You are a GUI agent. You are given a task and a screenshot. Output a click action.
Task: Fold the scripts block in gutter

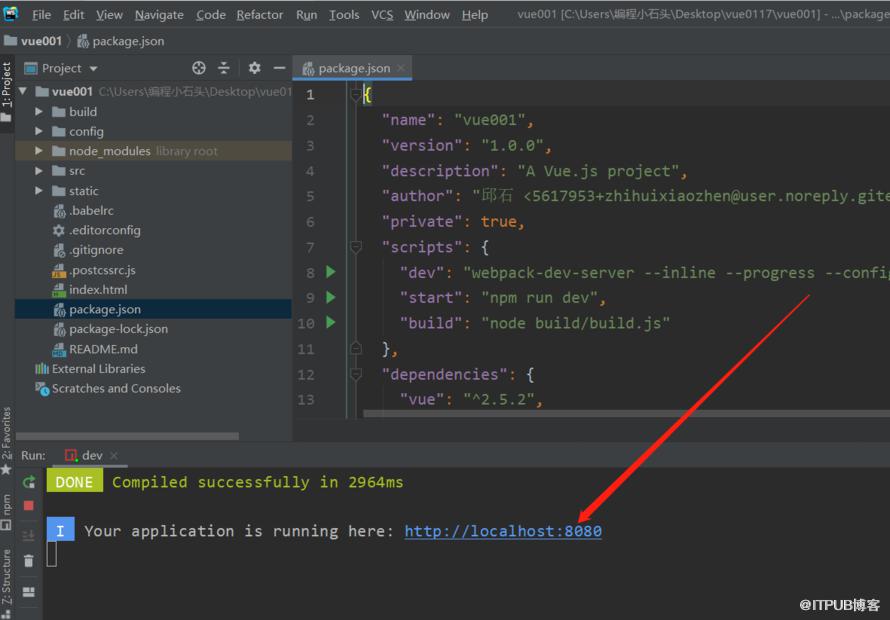pos(356,247)
